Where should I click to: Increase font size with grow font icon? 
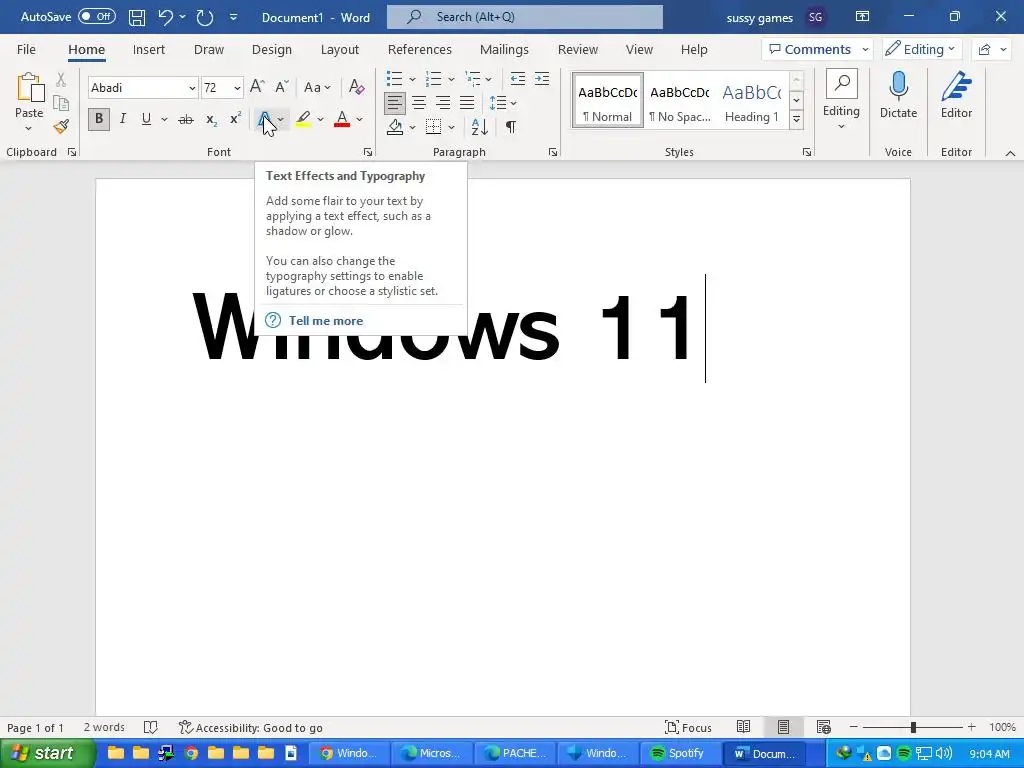pos(257,87)
